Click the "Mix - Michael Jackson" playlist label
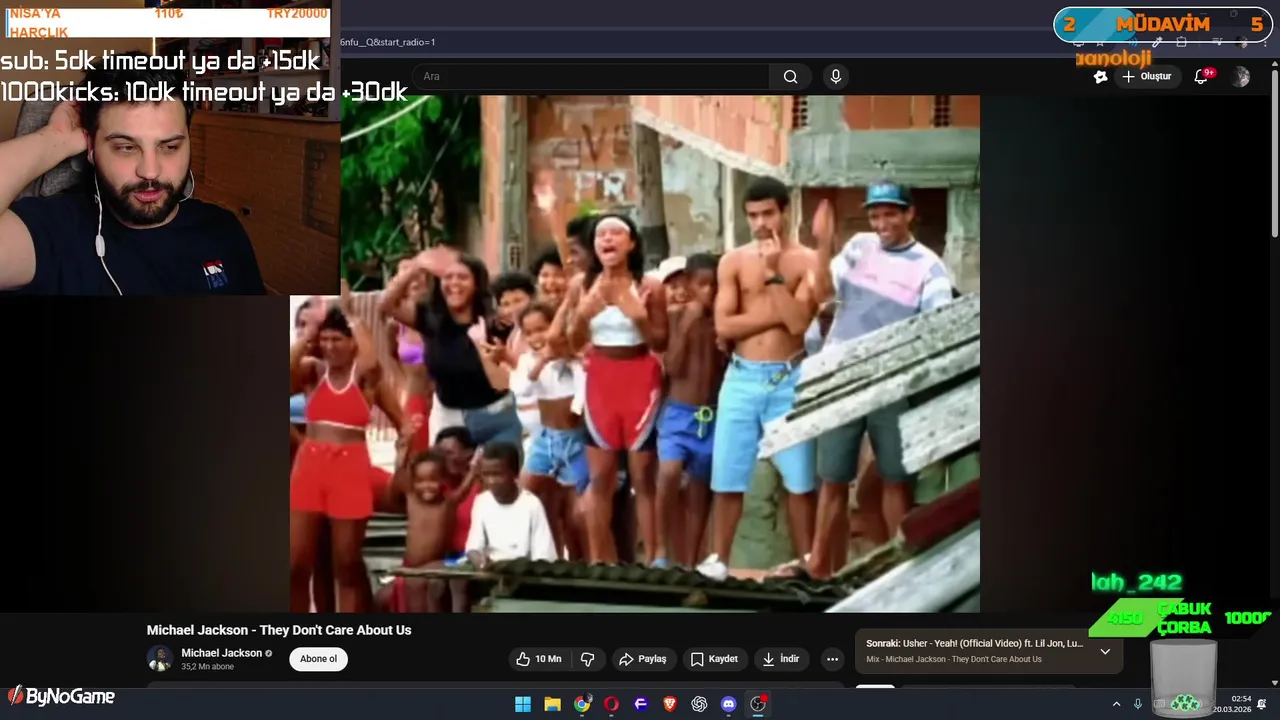Viewport: 1280px width, 720px height. click(954, 659)
